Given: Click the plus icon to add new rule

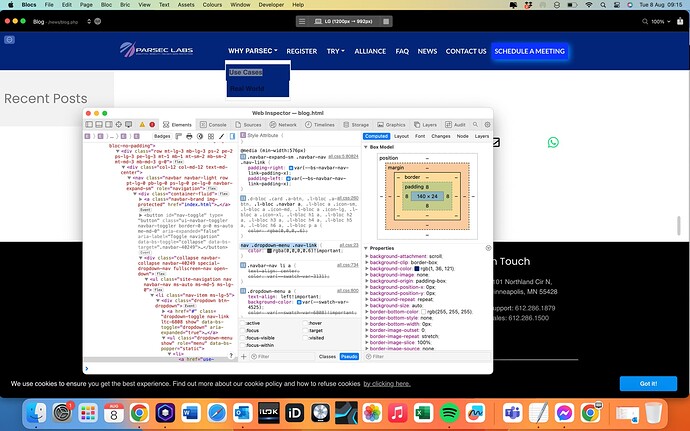Looking at the screenshot, I should tap(243, 357).
